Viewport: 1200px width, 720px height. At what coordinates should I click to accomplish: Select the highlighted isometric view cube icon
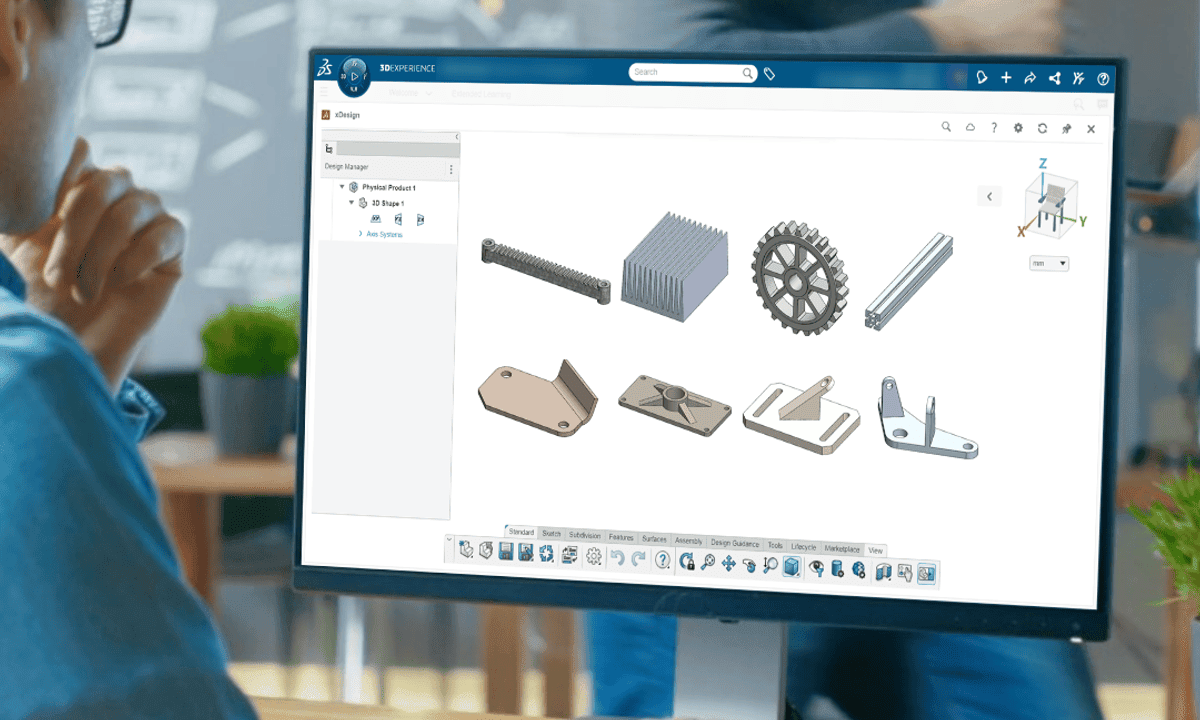click(790, 565)
